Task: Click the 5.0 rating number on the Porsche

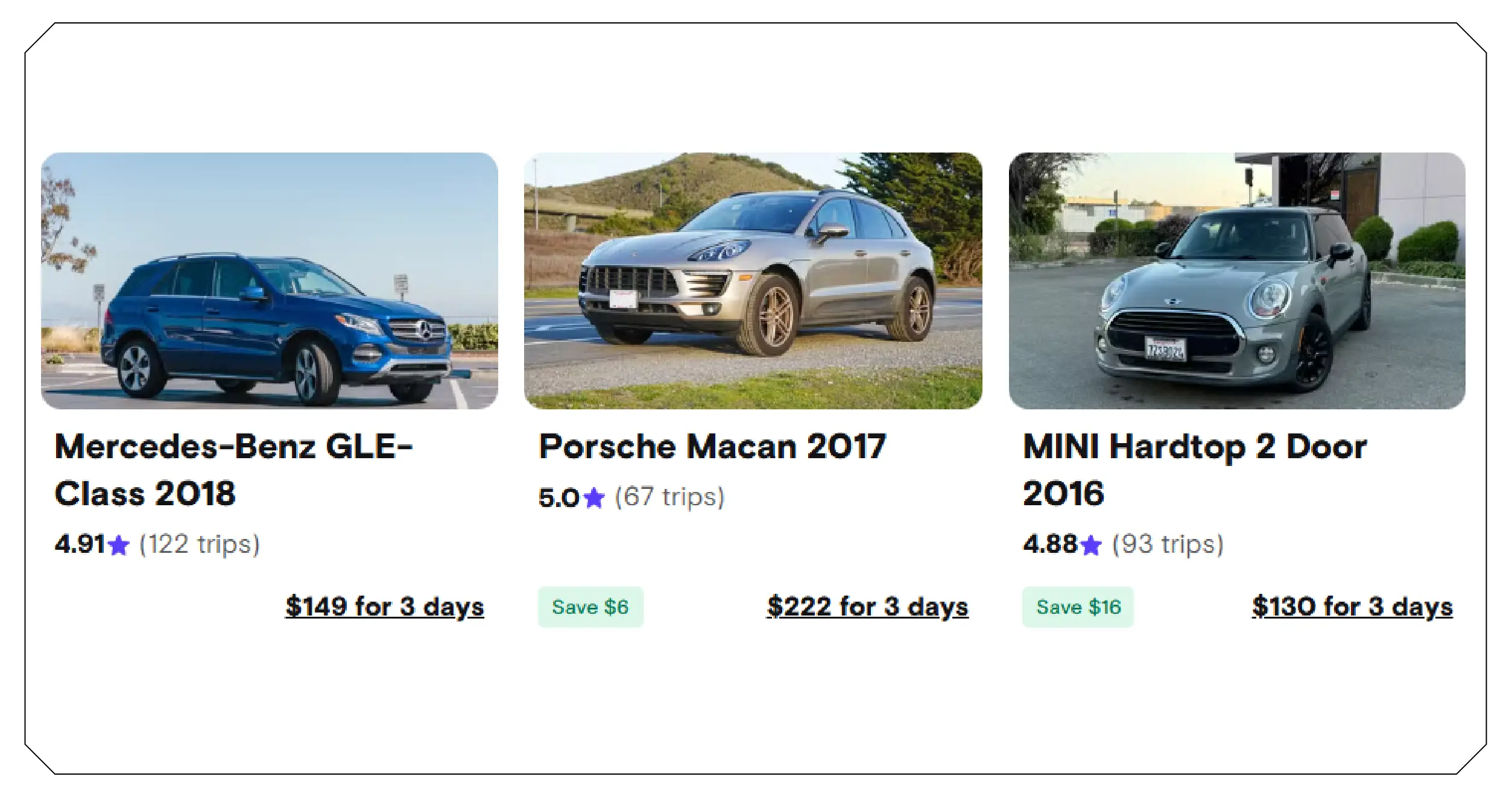Action: click(558, 498)
